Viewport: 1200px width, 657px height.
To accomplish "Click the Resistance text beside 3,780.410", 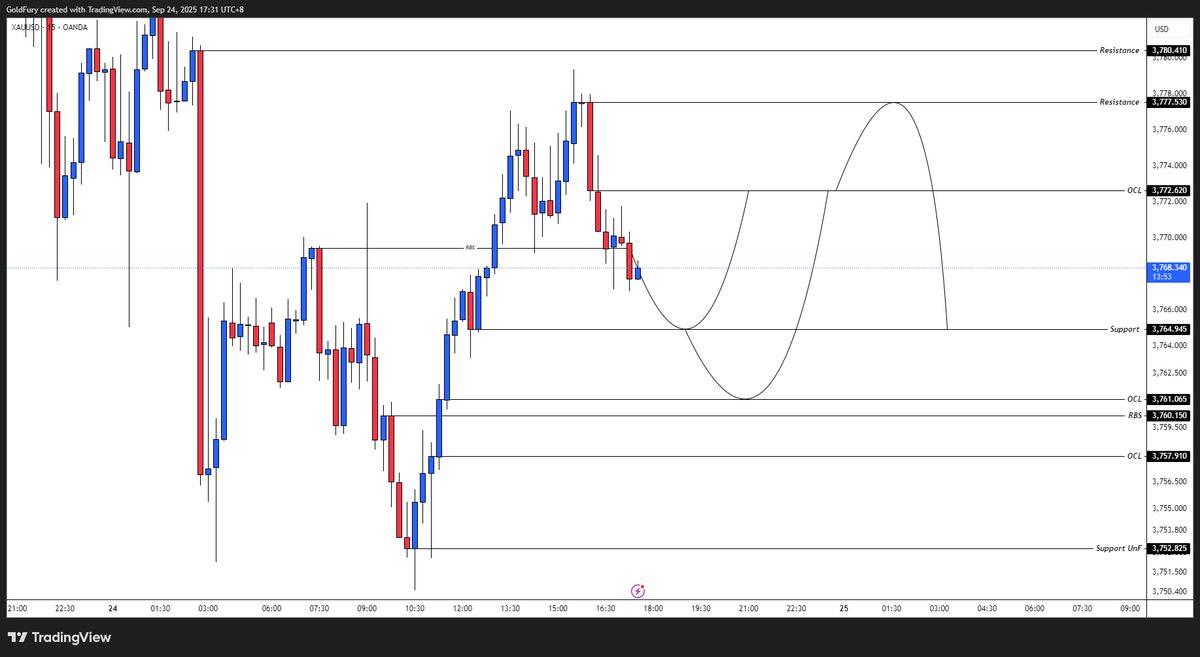I will pyautogui.click(x=1119, y=50).
